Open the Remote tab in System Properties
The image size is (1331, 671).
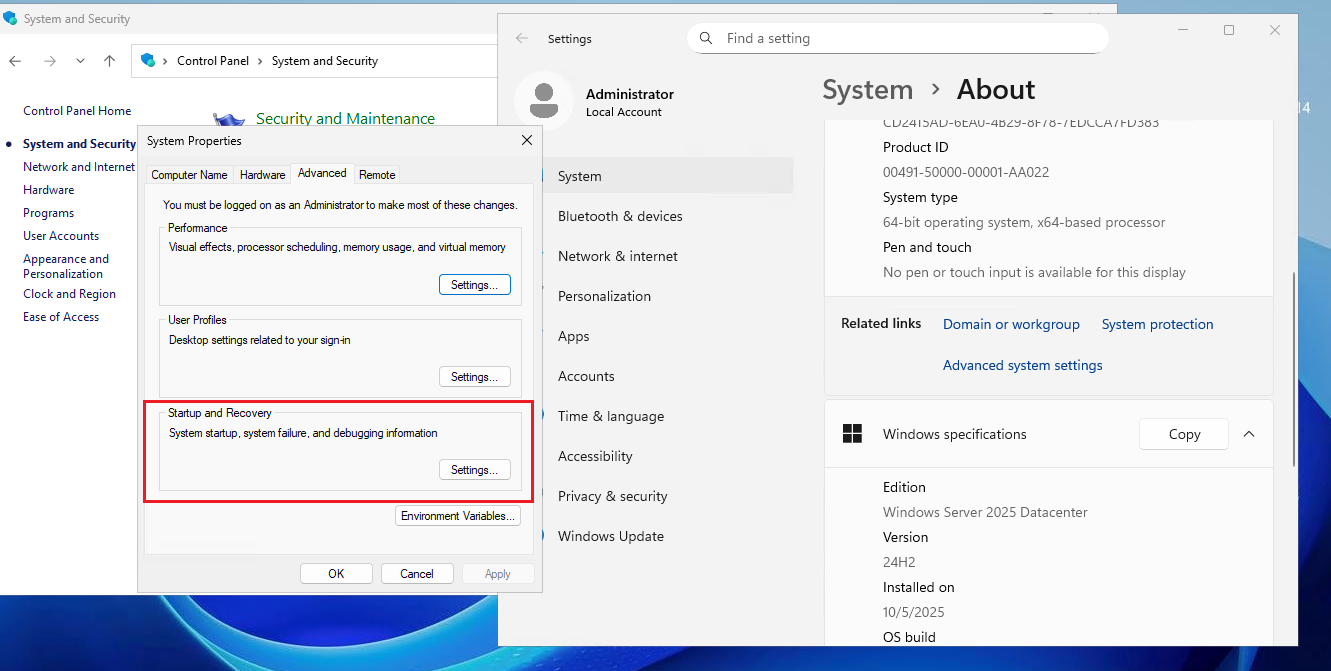coord(377,174)
